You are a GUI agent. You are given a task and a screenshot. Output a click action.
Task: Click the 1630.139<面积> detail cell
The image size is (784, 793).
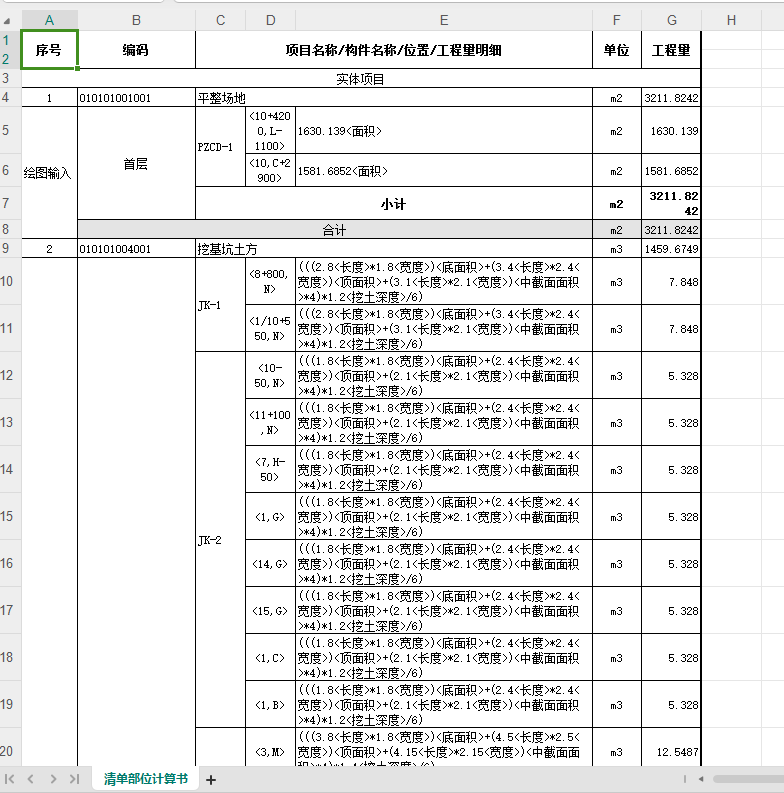coord(444,130)
